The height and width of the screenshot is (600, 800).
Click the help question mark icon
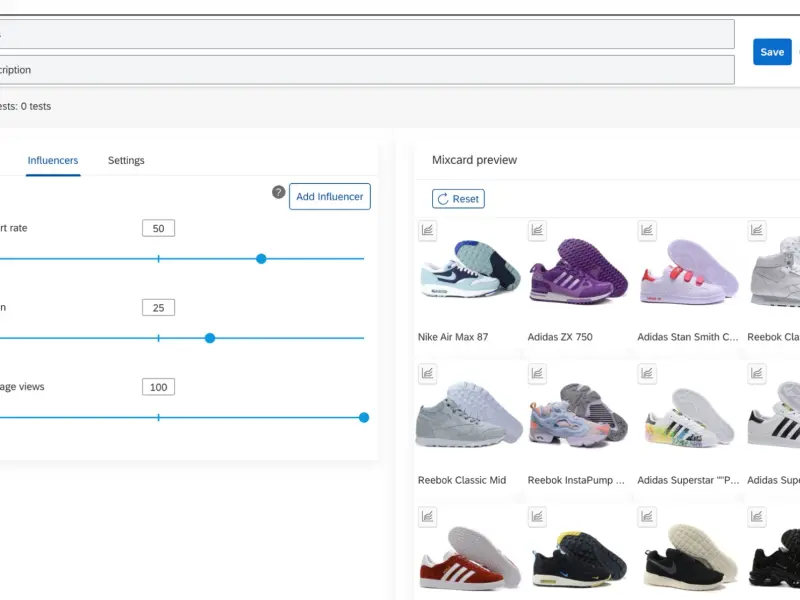[279, 192]
